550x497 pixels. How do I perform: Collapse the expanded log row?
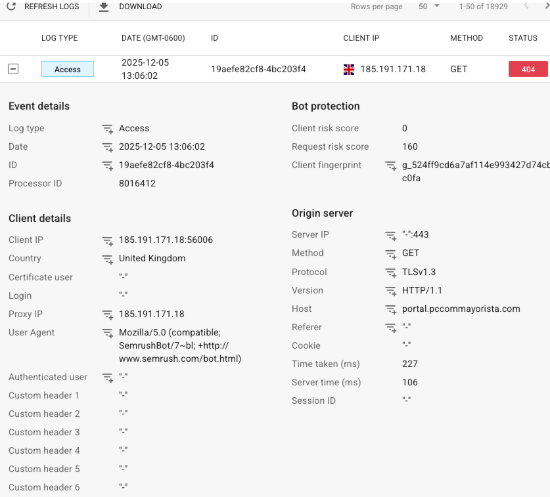[x=13, y=69]
